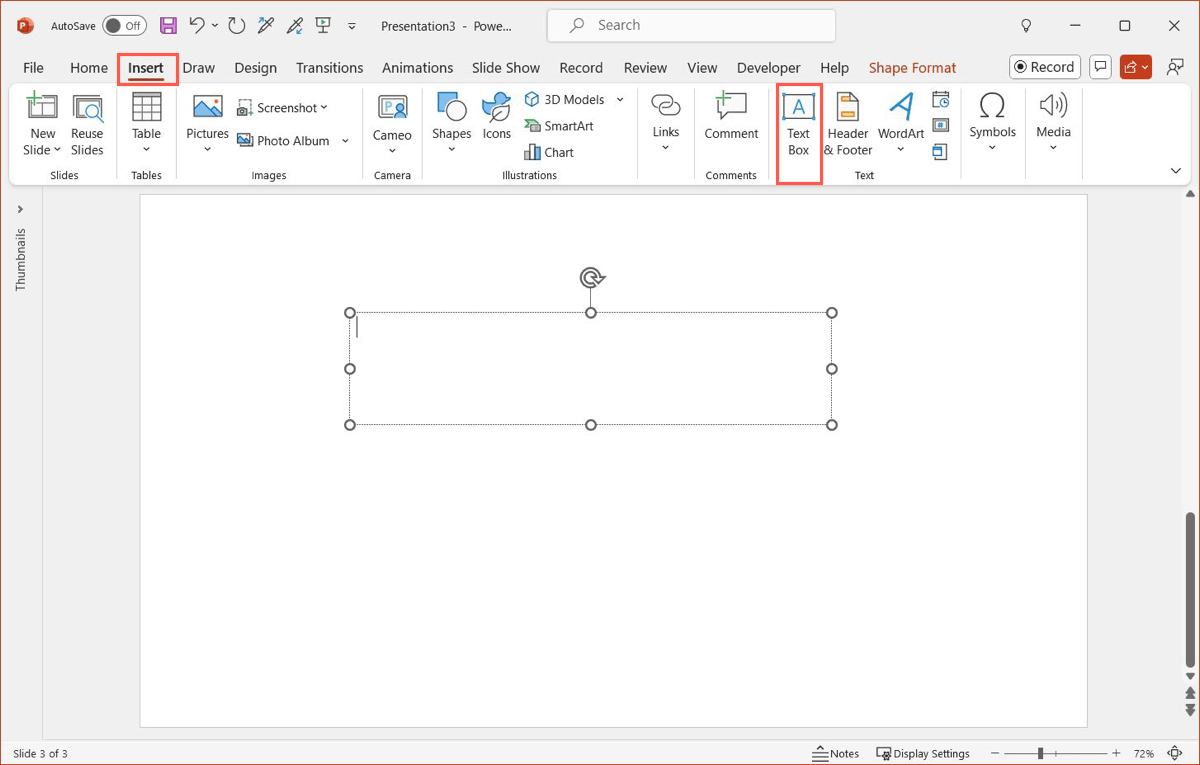Image resolution: width=1200 pixels, height=765 pixels.
Task: Click the vertical scrollbar thumb
Action: [1189, 588]
